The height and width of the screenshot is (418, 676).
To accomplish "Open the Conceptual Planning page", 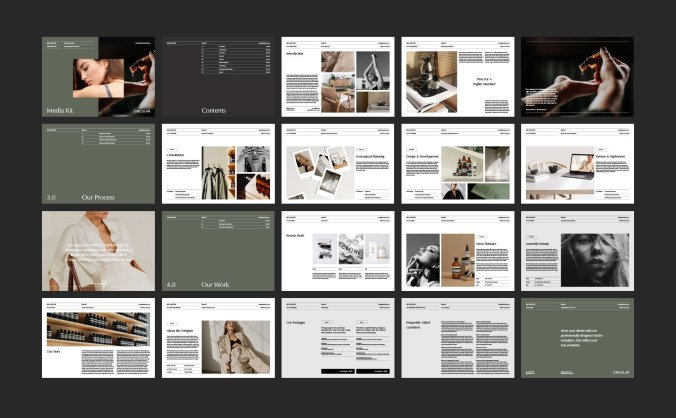I will [x=337, y=164].
